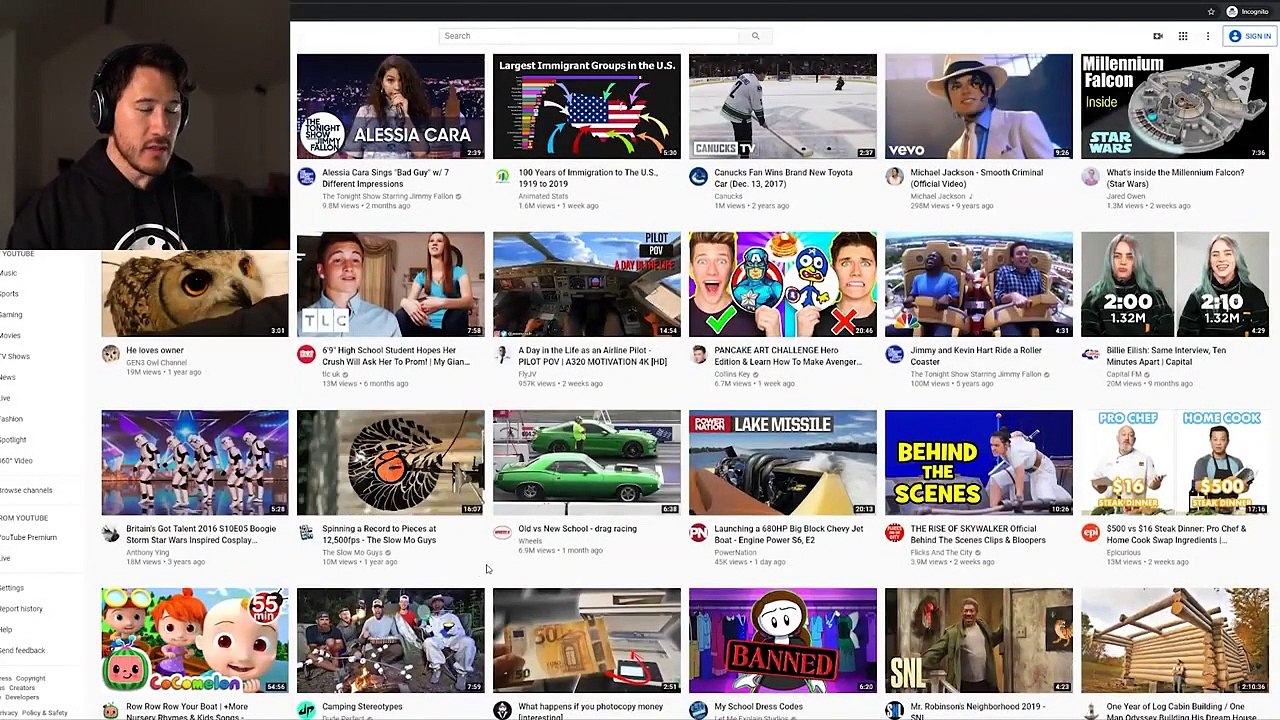Play the Alessia Cara Tonight Show thumbnail
Image resolution: width=1280 pixels, height=720 pixels.
click(390, 107)
